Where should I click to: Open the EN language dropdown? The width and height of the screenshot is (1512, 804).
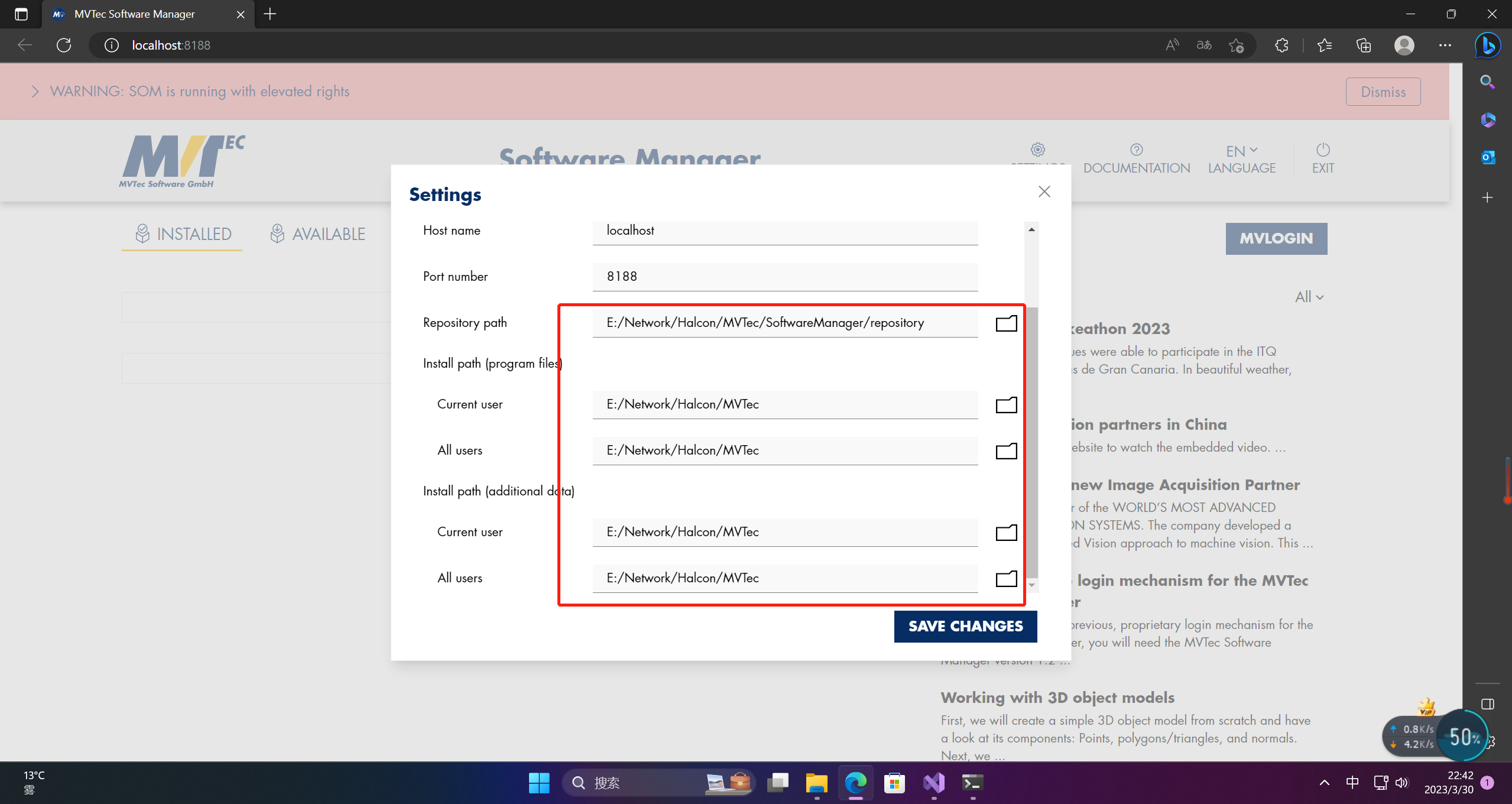(1241, 151)
